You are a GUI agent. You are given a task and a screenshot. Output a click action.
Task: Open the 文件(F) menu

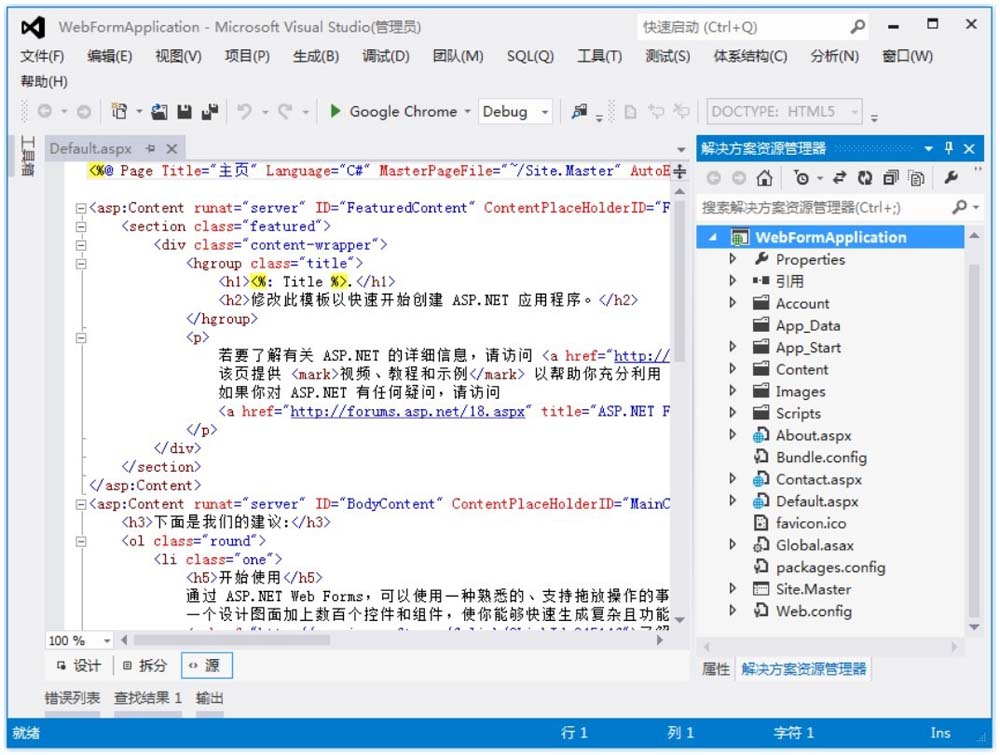(x=42, y=56)
